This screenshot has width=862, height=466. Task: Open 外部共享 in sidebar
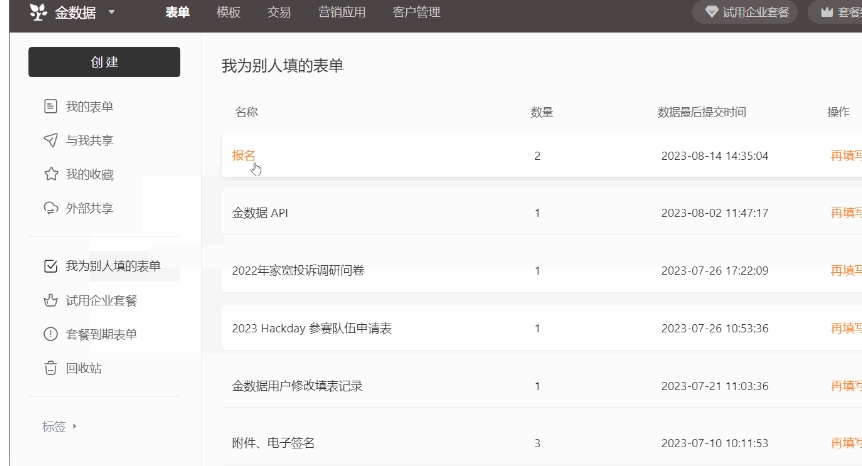pyautogui.click(x=89, y=208)
